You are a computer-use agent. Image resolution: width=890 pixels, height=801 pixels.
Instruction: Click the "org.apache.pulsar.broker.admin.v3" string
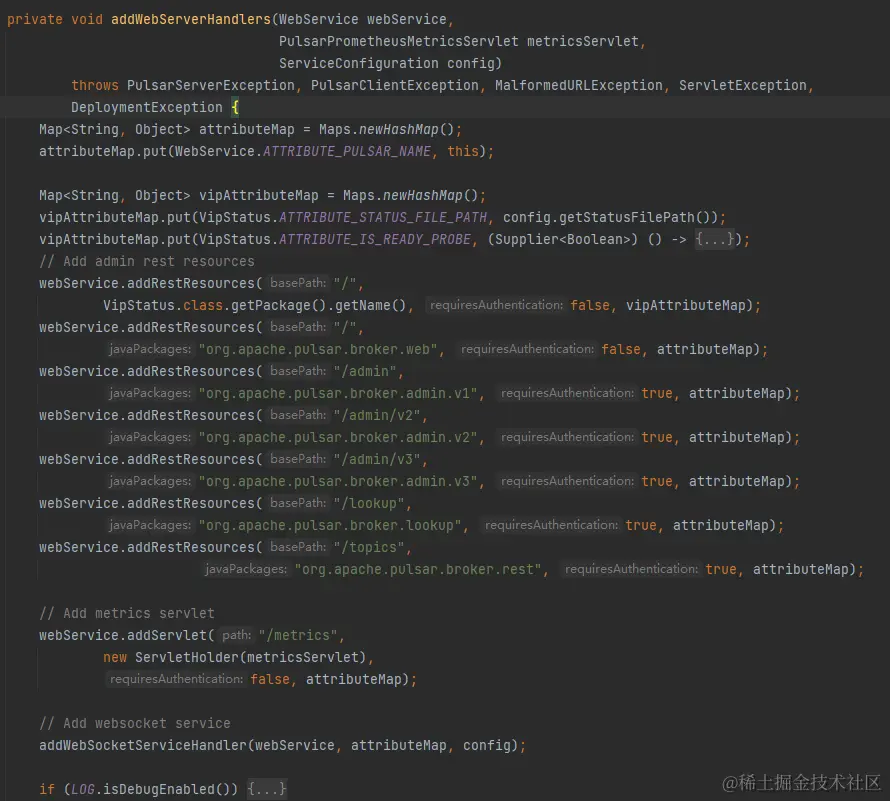pyautogui.click(x=338, y=481)
